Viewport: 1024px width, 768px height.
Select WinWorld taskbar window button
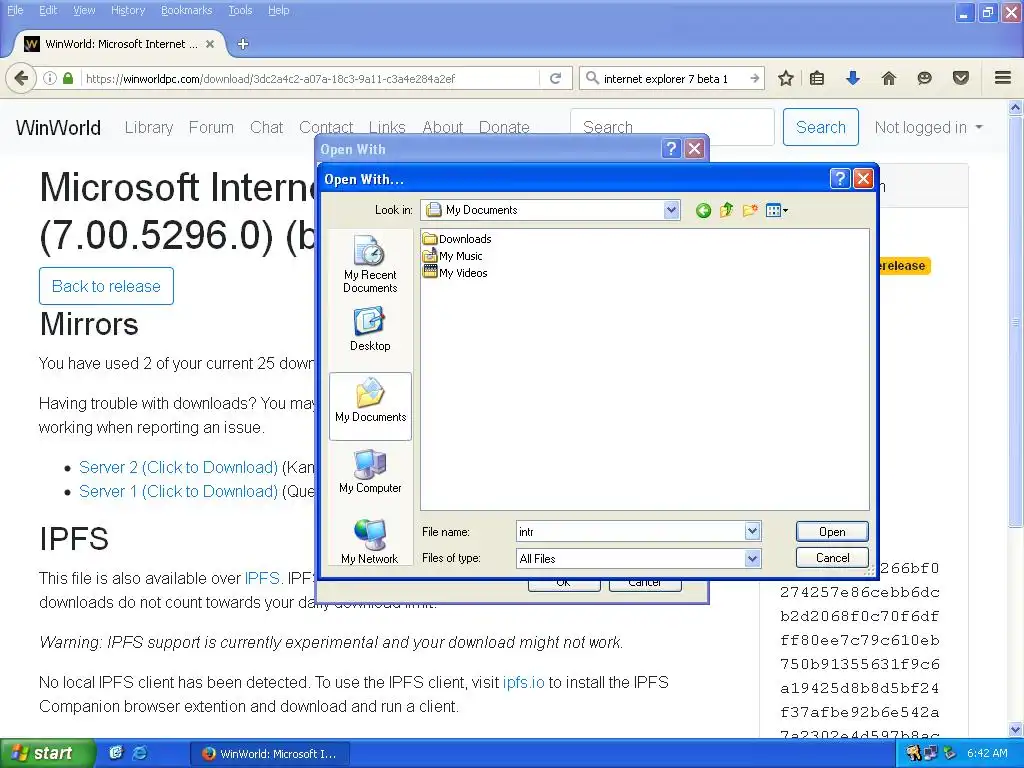pos(270,754)
